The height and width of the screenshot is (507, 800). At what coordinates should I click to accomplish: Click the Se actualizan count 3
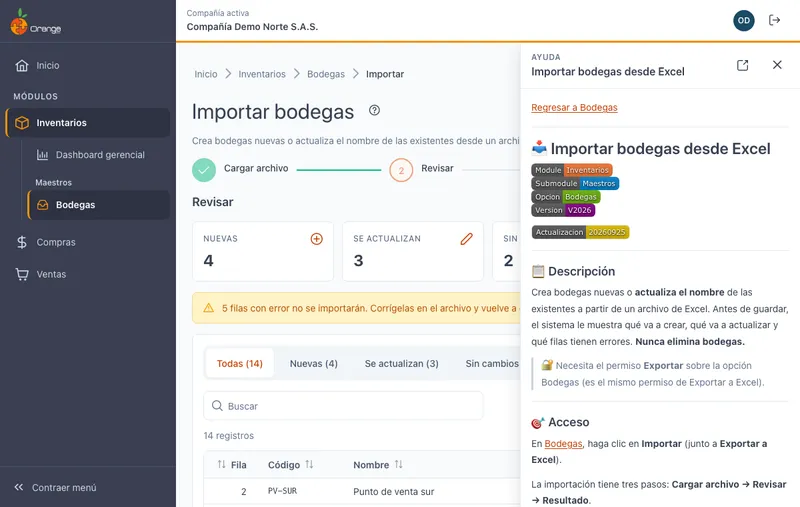(358, 261)
